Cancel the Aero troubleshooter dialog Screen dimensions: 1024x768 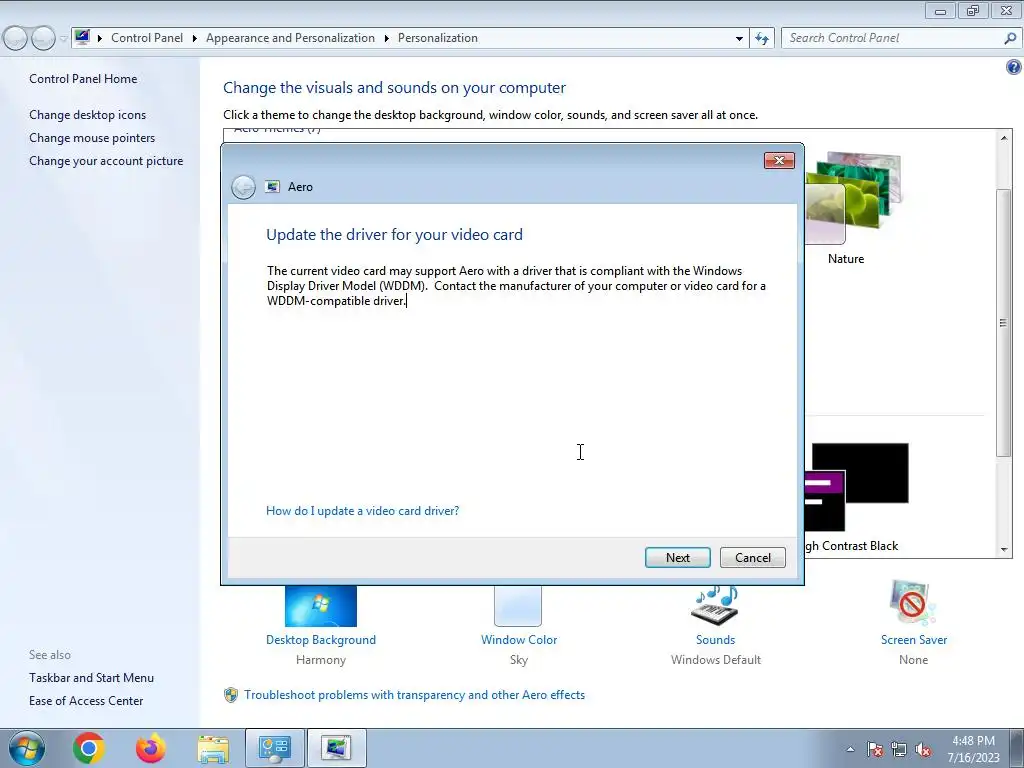[752, 558]
